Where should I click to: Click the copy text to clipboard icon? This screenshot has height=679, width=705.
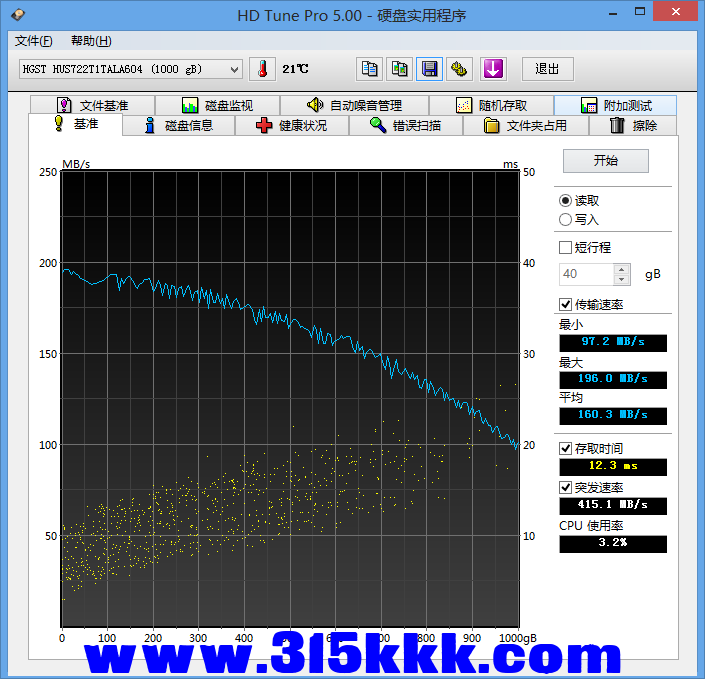tap(369, 69)
